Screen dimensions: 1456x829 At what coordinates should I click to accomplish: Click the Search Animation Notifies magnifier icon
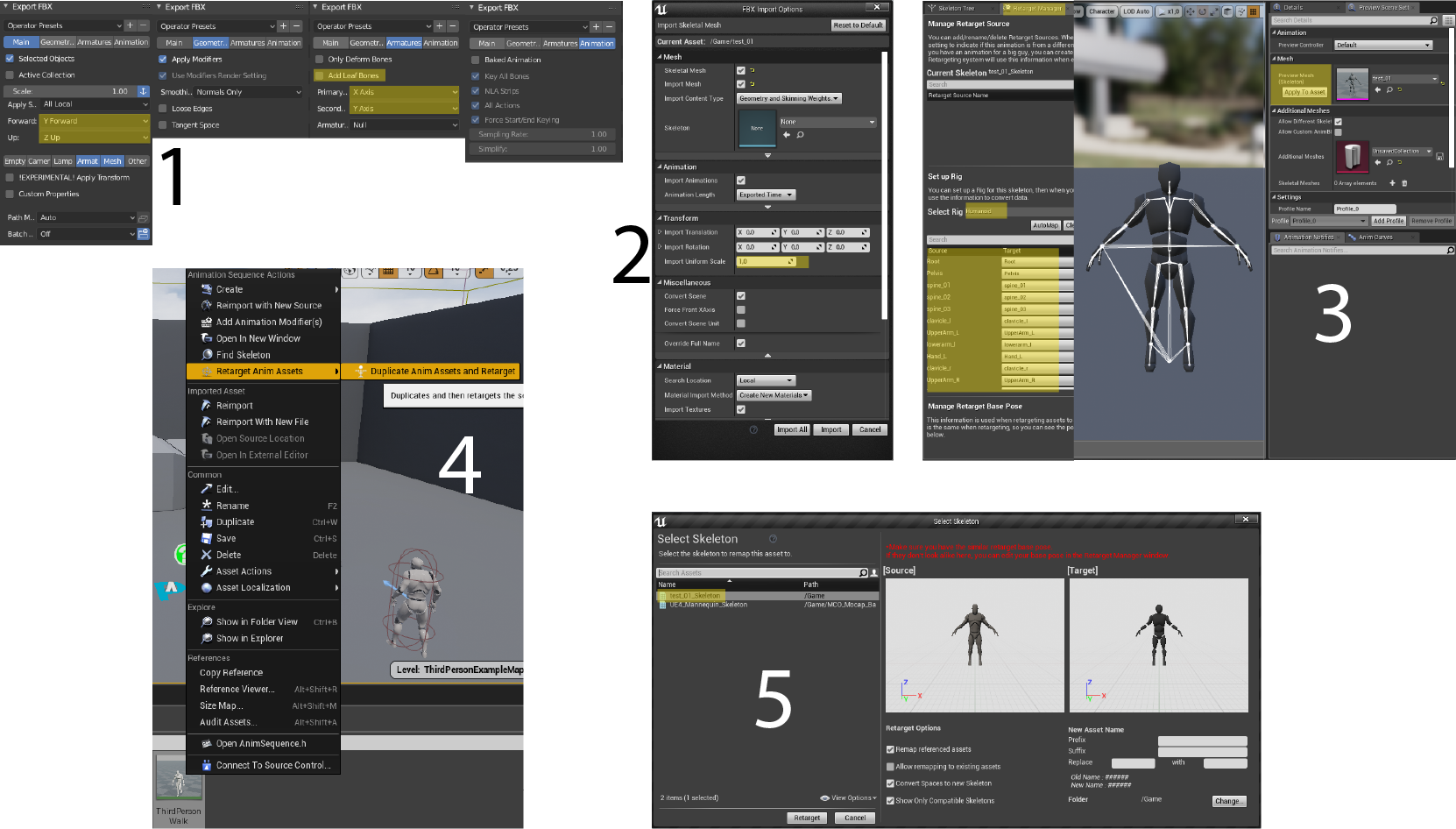(1450, 251)
